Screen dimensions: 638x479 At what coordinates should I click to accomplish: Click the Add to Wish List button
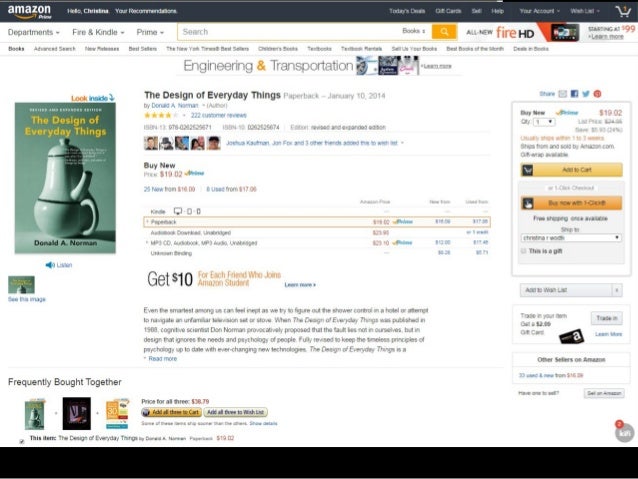566,290
